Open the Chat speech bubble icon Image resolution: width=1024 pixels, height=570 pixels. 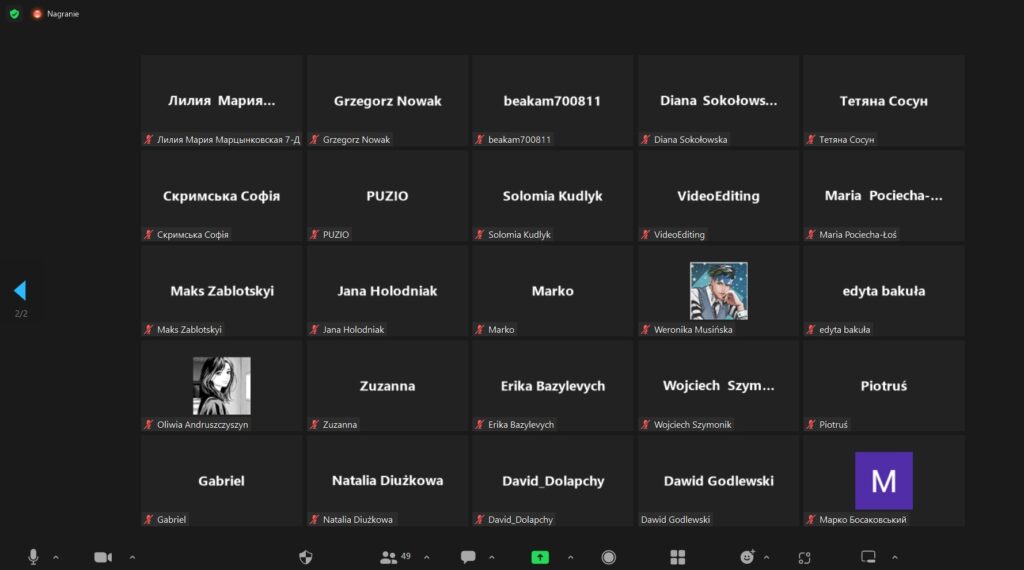[467, 557]
